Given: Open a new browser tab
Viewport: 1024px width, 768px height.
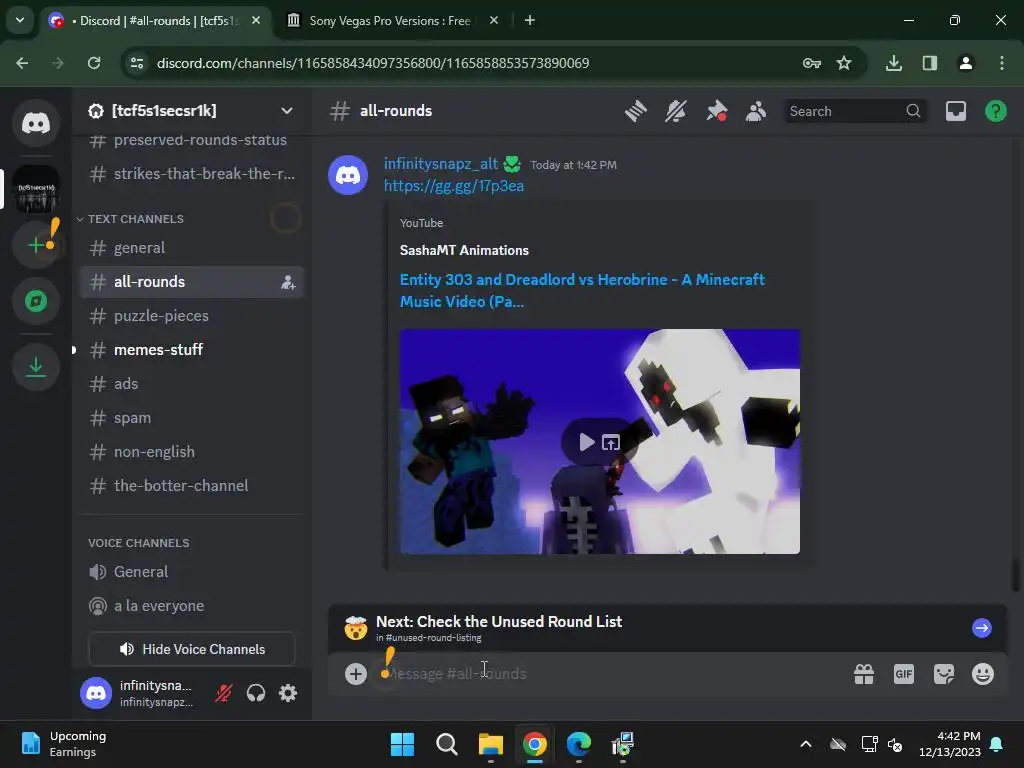Looking at the screenshot, I should tap(530, 21).
